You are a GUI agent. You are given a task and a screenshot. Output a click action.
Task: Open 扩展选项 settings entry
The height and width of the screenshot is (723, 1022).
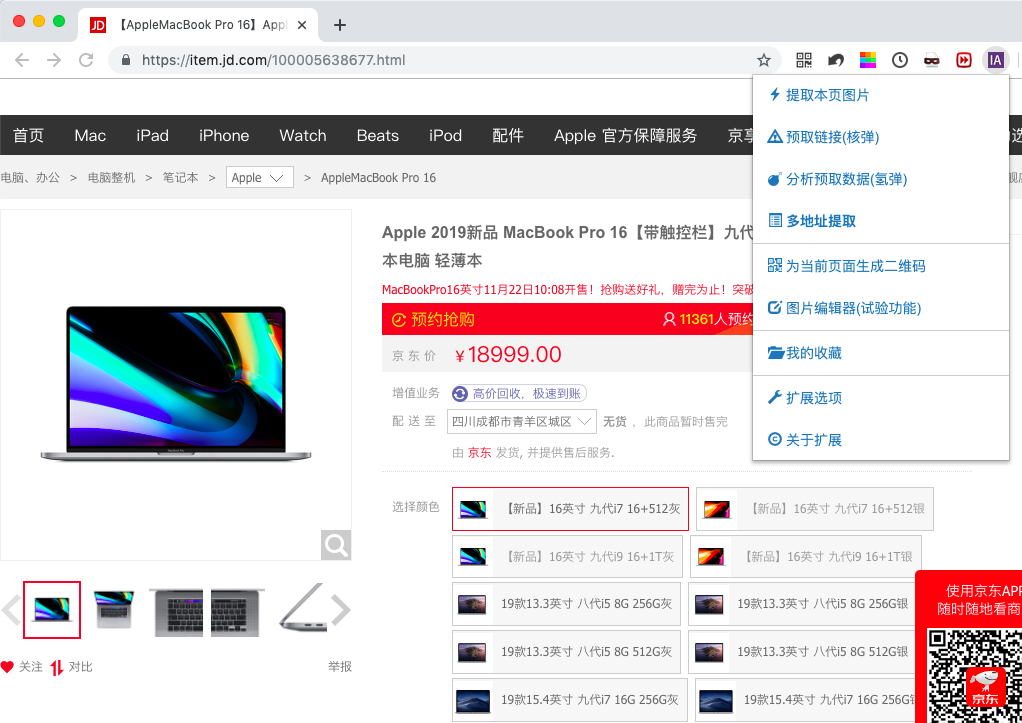point(881,398)
